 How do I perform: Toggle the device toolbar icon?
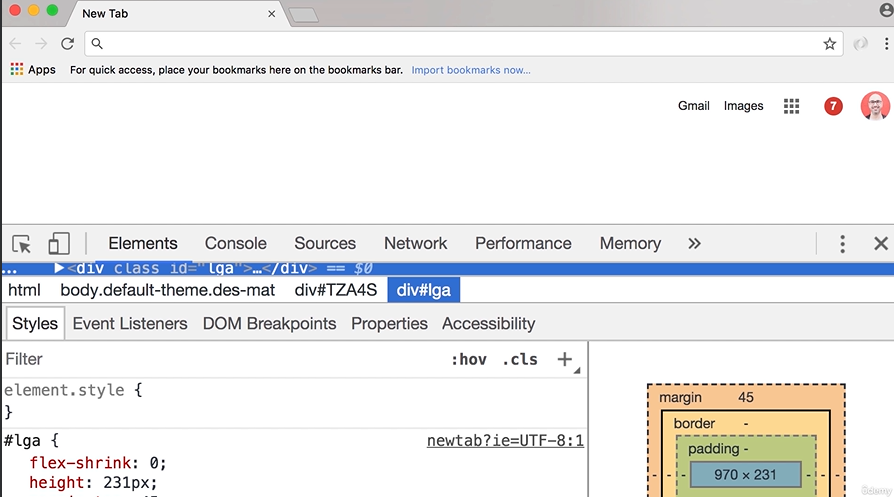coord(59,244)
